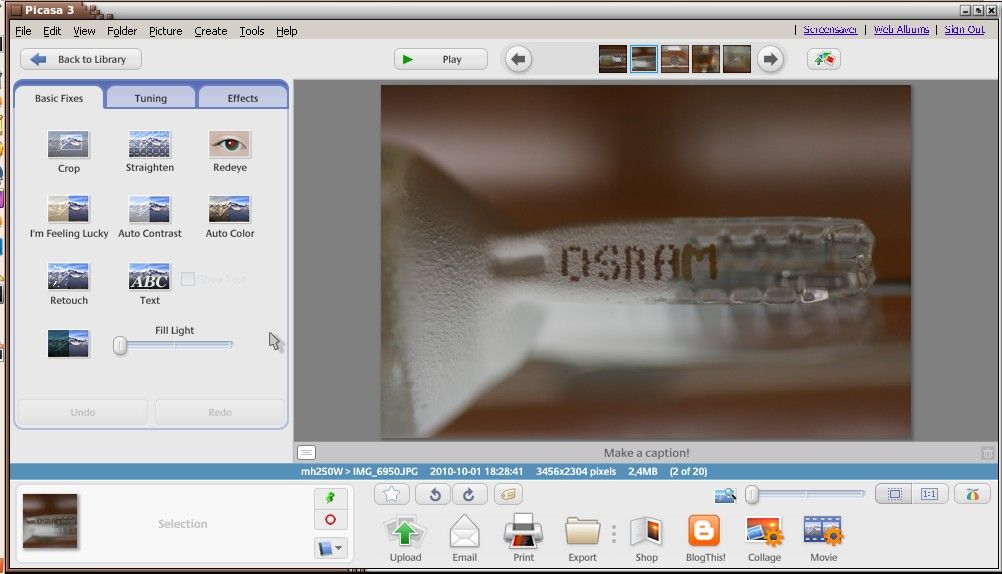Adjust the zoom slider
The image size is (1002, 574).
point(805,494)
